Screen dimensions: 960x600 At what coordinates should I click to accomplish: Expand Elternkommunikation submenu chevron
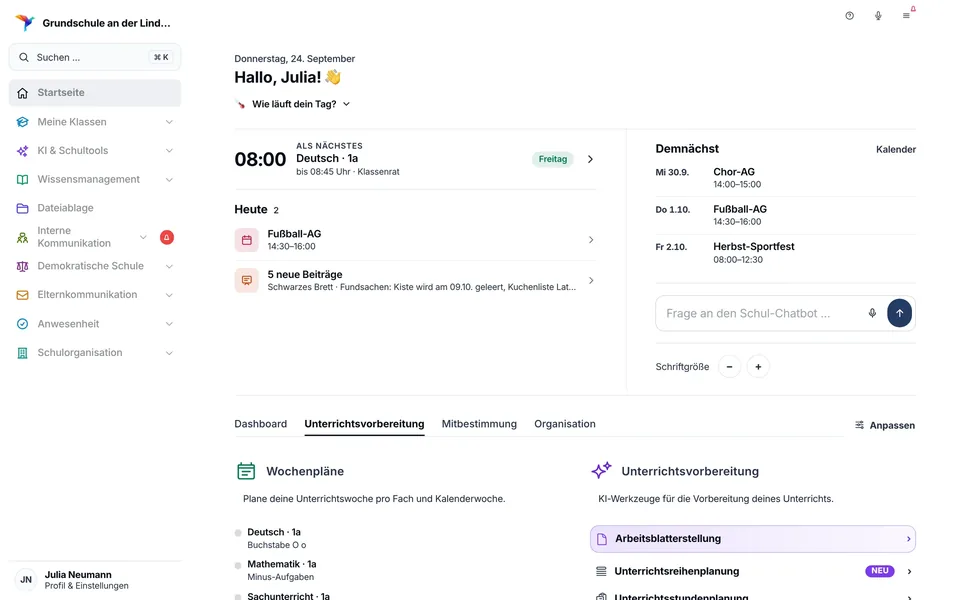point(169,295)
